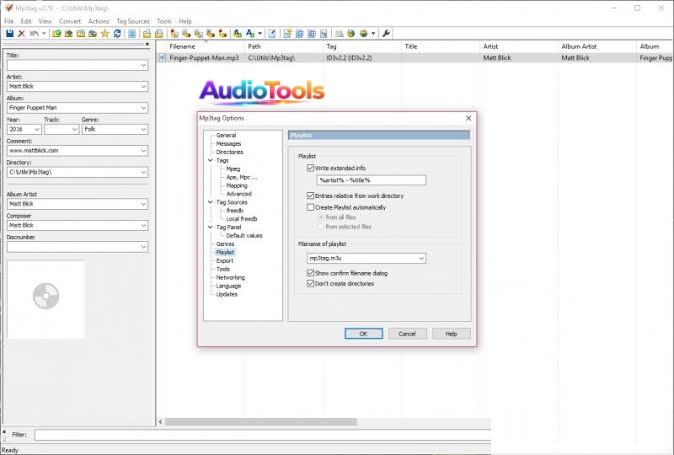
Task: Select the From selected files radio button
Action: point(321,226)
